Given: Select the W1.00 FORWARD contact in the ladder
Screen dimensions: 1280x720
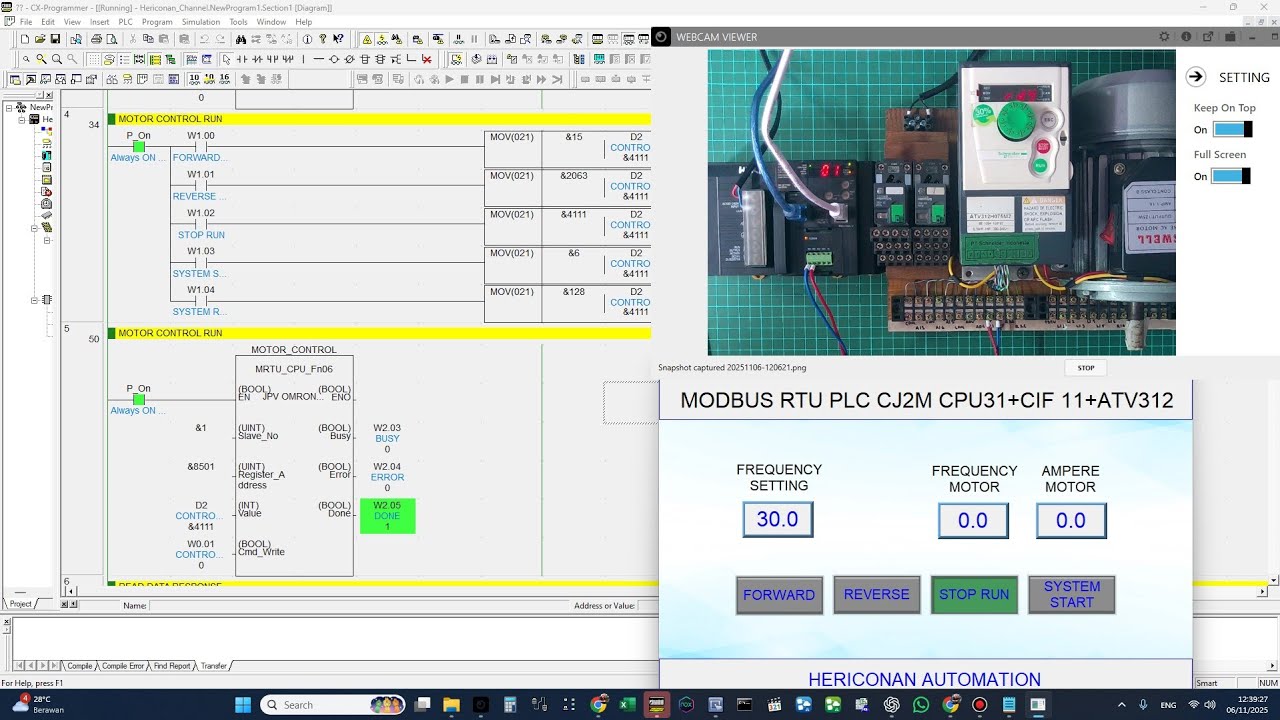Looking at the screenshot, I should 200,146.
